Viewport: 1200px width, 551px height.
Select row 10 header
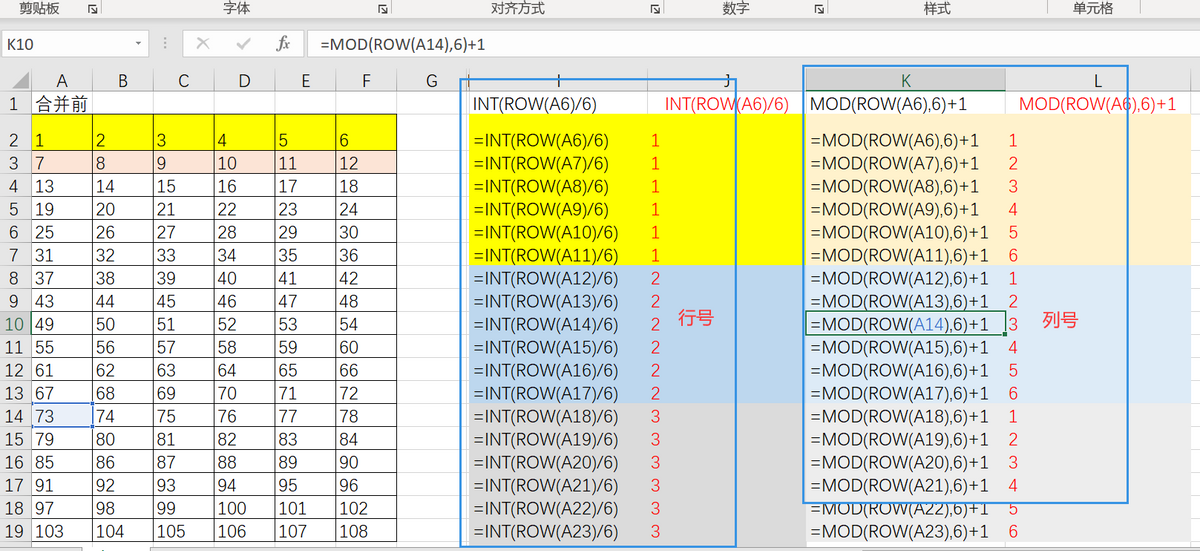(x=15, y=324)
